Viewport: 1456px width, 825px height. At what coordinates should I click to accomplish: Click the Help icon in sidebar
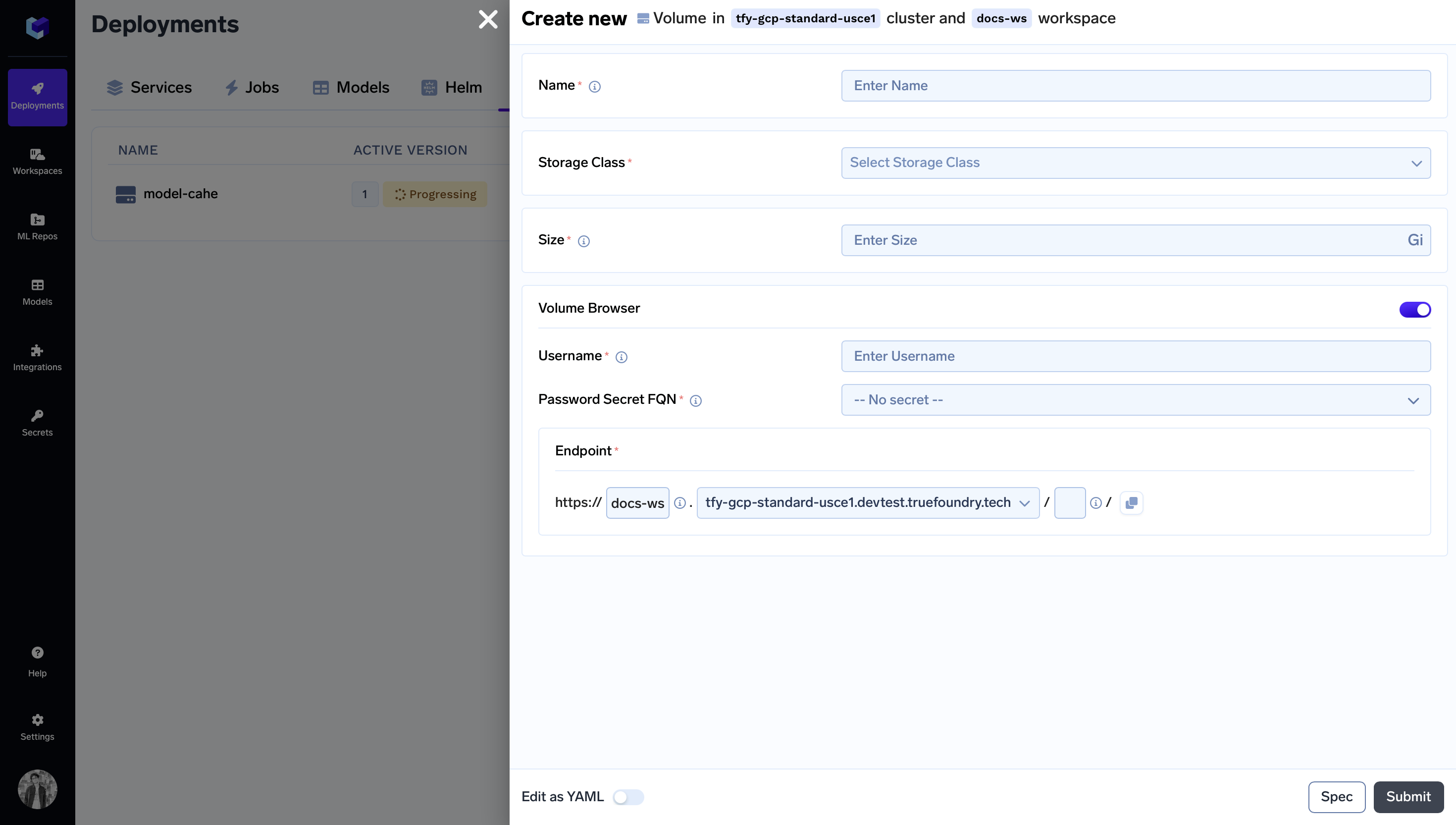click(x=37, y=660)
